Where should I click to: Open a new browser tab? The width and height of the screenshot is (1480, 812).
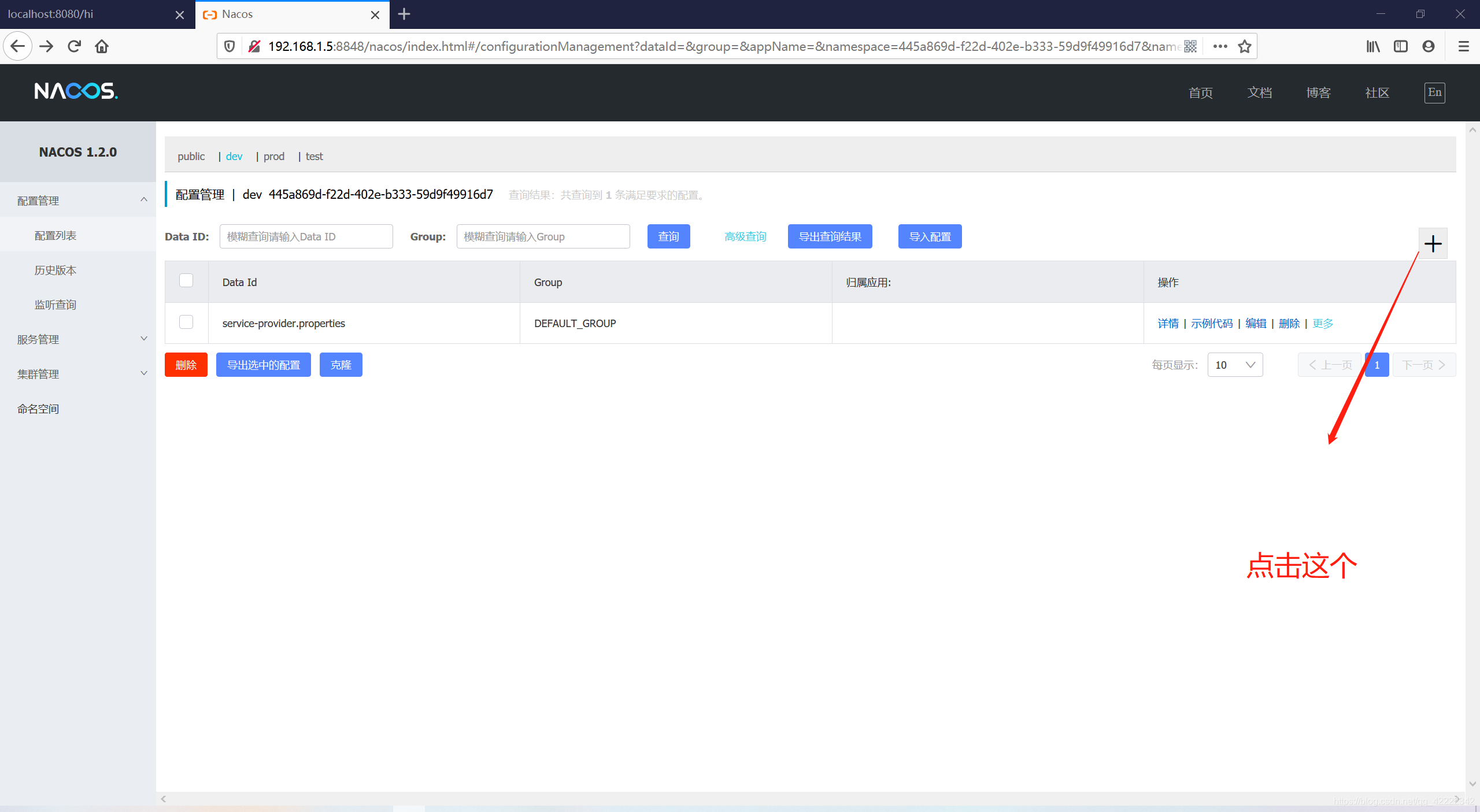pyautogui.click(x=404, y=14)
